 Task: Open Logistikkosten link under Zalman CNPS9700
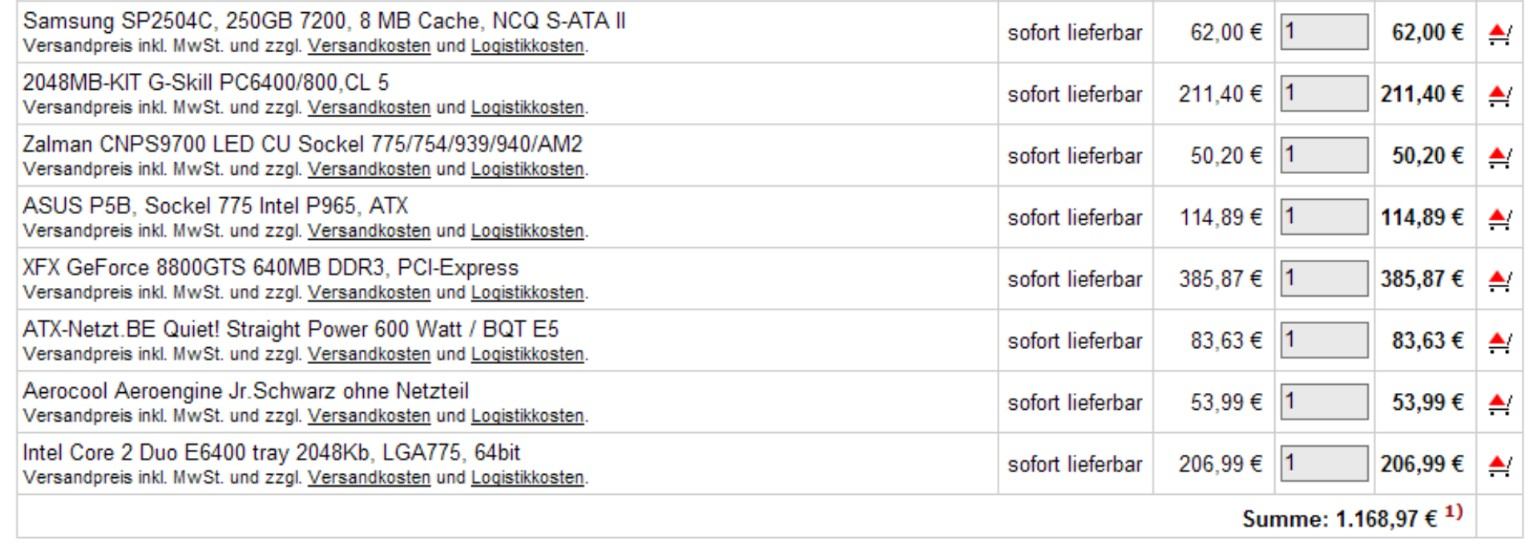[x=527, y=169]
